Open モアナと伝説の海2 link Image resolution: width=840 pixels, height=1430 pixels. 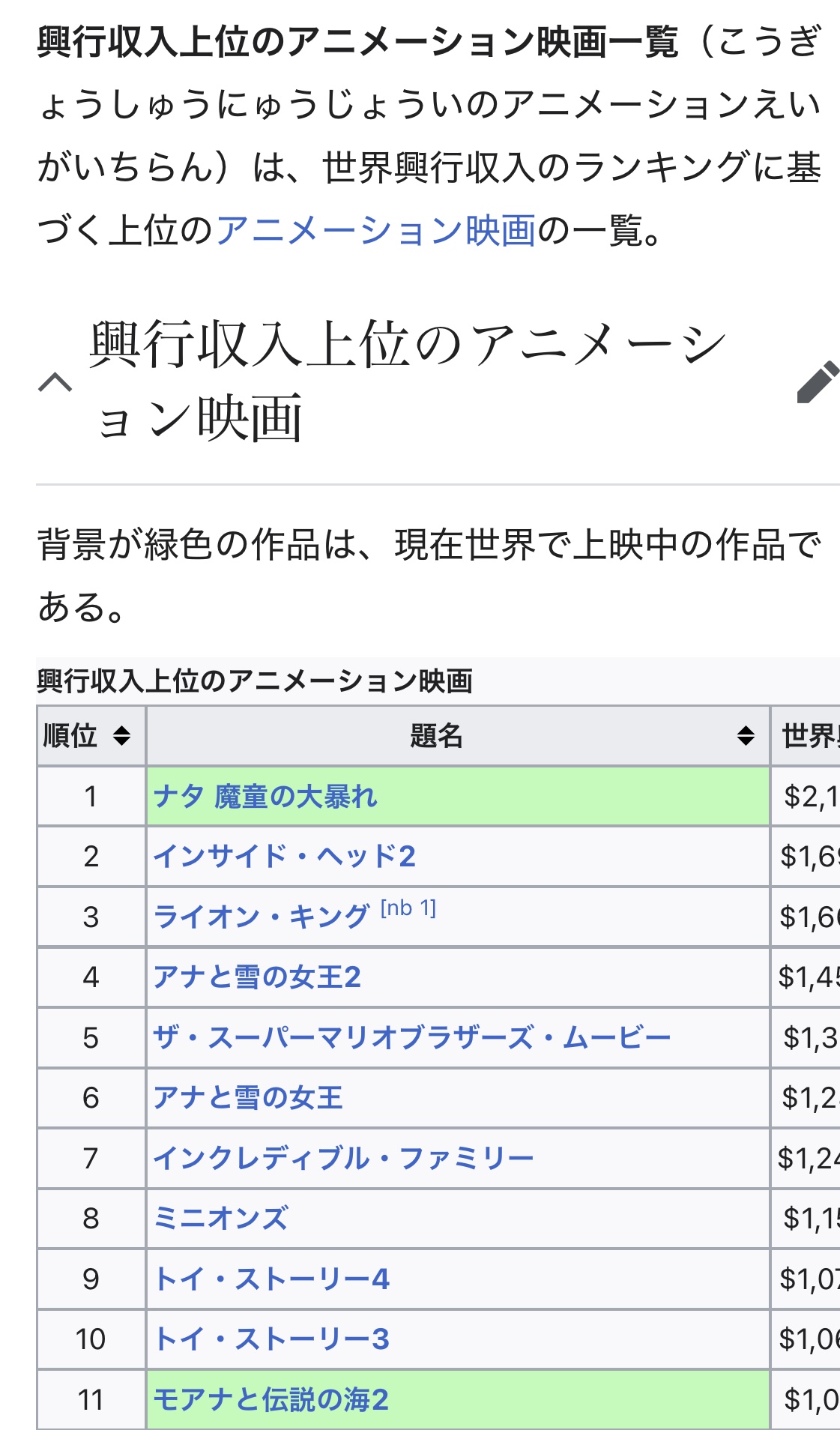click(271, 1399)
